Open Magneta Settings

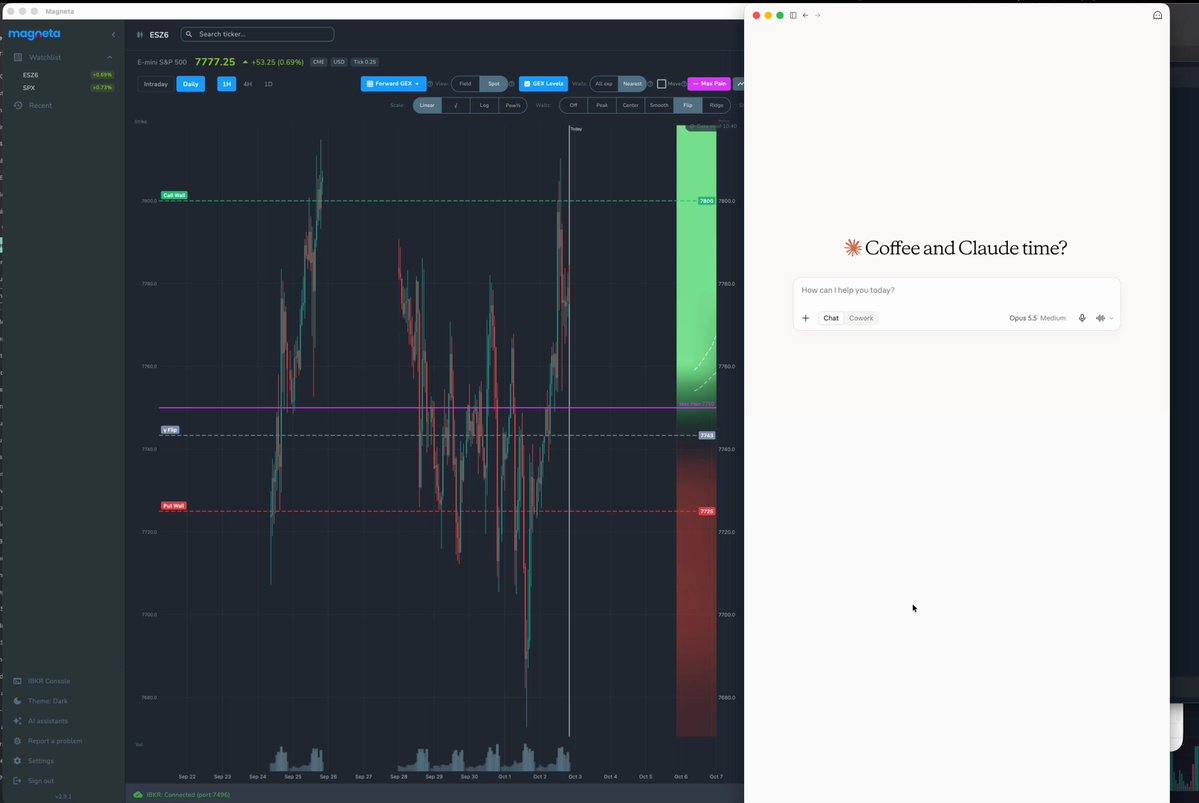point(34,760)
